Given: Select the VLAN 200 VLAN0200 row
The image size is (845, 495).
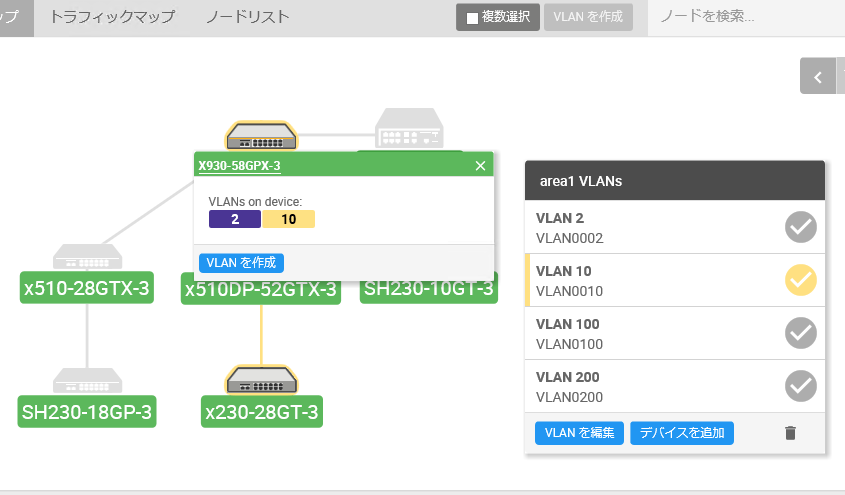Looking at the screenshot, I should [675, 386].
